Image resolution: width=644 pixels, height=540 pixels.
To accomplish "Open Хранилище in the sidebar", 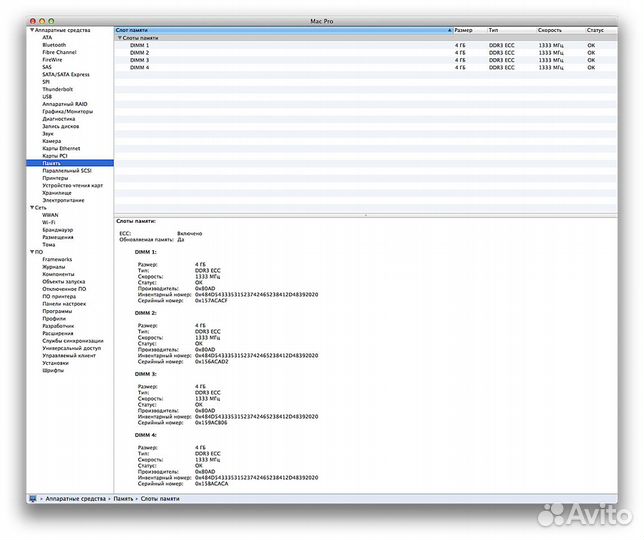I will tap(57, 193).
